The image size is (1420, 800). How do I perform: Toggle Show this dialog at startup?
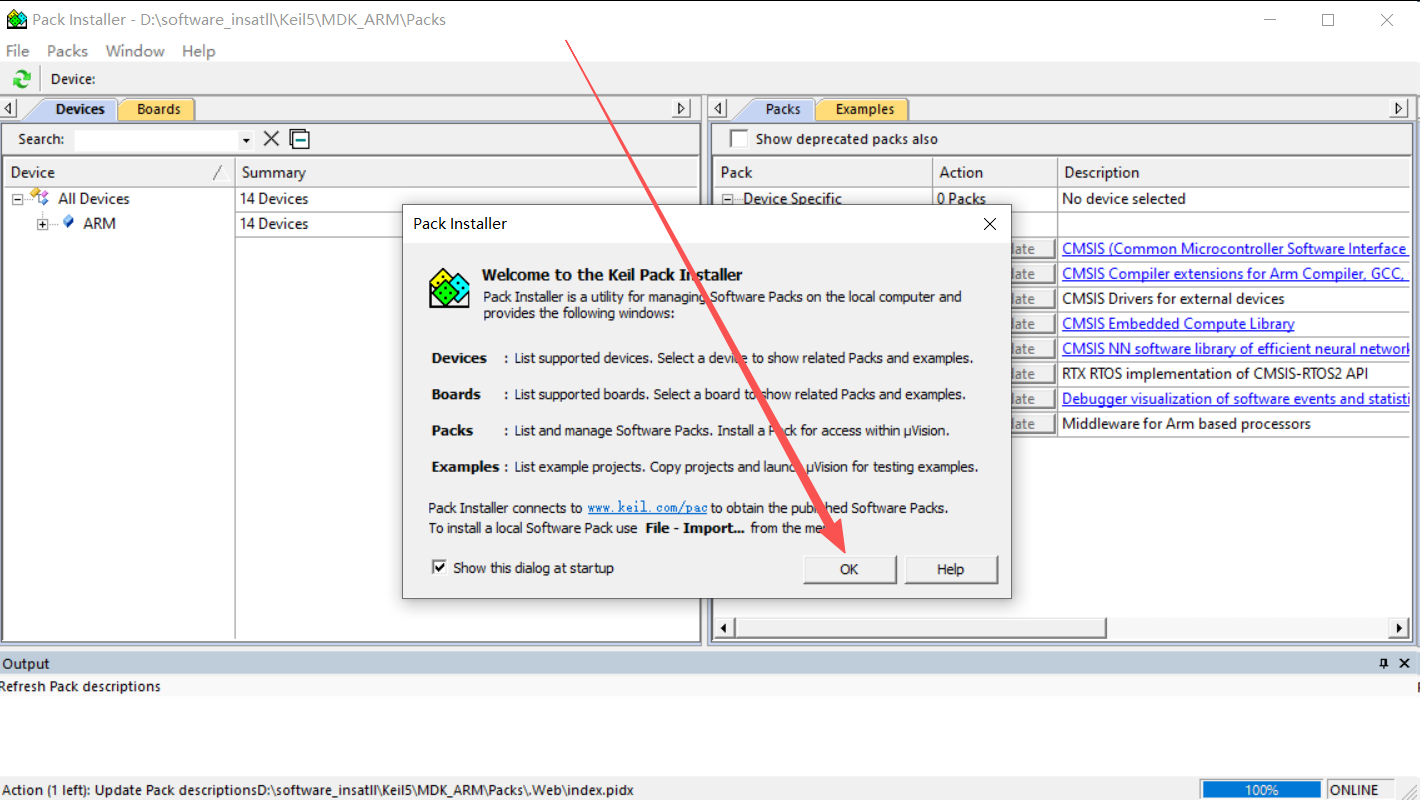[438, 567]
